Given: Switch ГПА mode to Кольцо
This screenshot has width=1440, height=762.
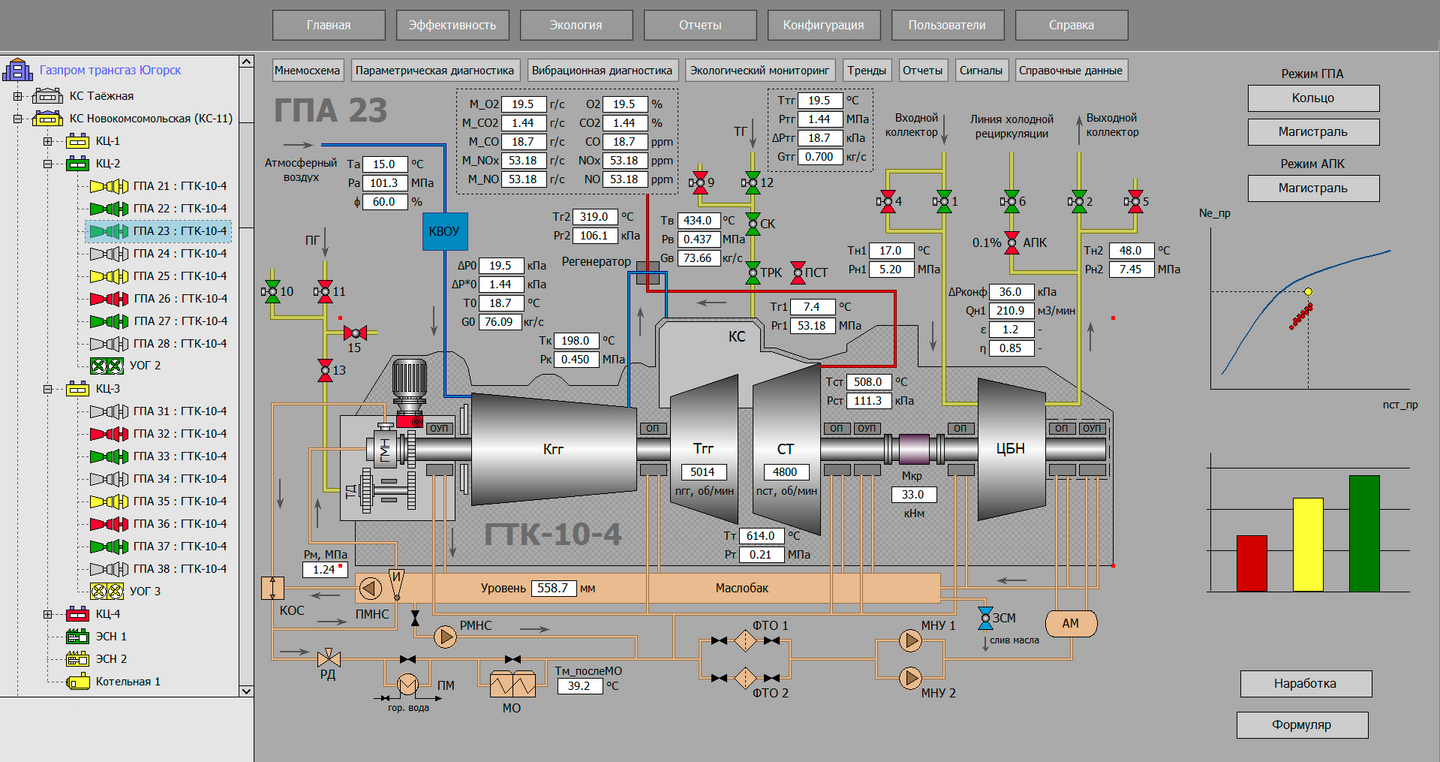Looking at the screenshot, I should [1313, 98].
